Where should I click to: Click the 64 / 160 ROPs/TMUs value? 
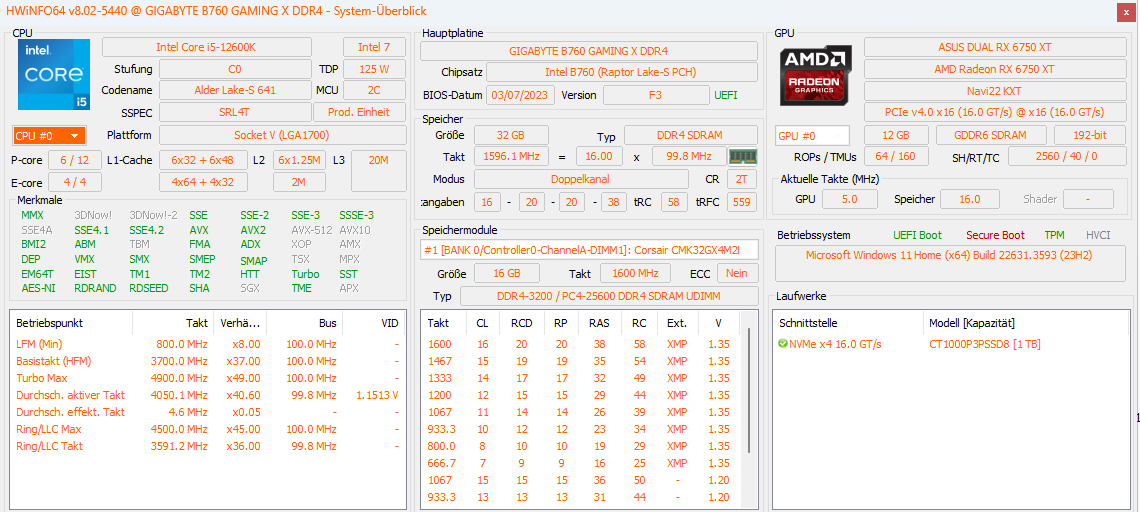click(896, 156)
